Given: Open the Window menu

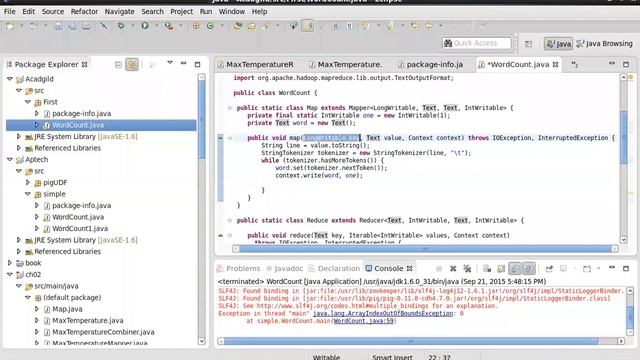Looking at the screenshot, I should (231, 11).
